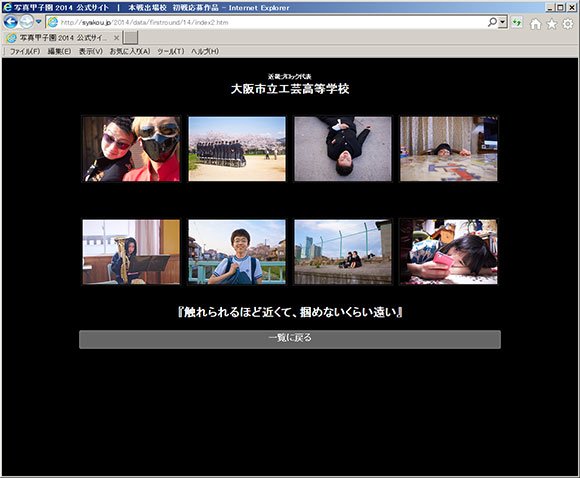This screenshot has width=580, height=478.
Task: Click the browser Forward arrow button
Action: tap(26, 22)
